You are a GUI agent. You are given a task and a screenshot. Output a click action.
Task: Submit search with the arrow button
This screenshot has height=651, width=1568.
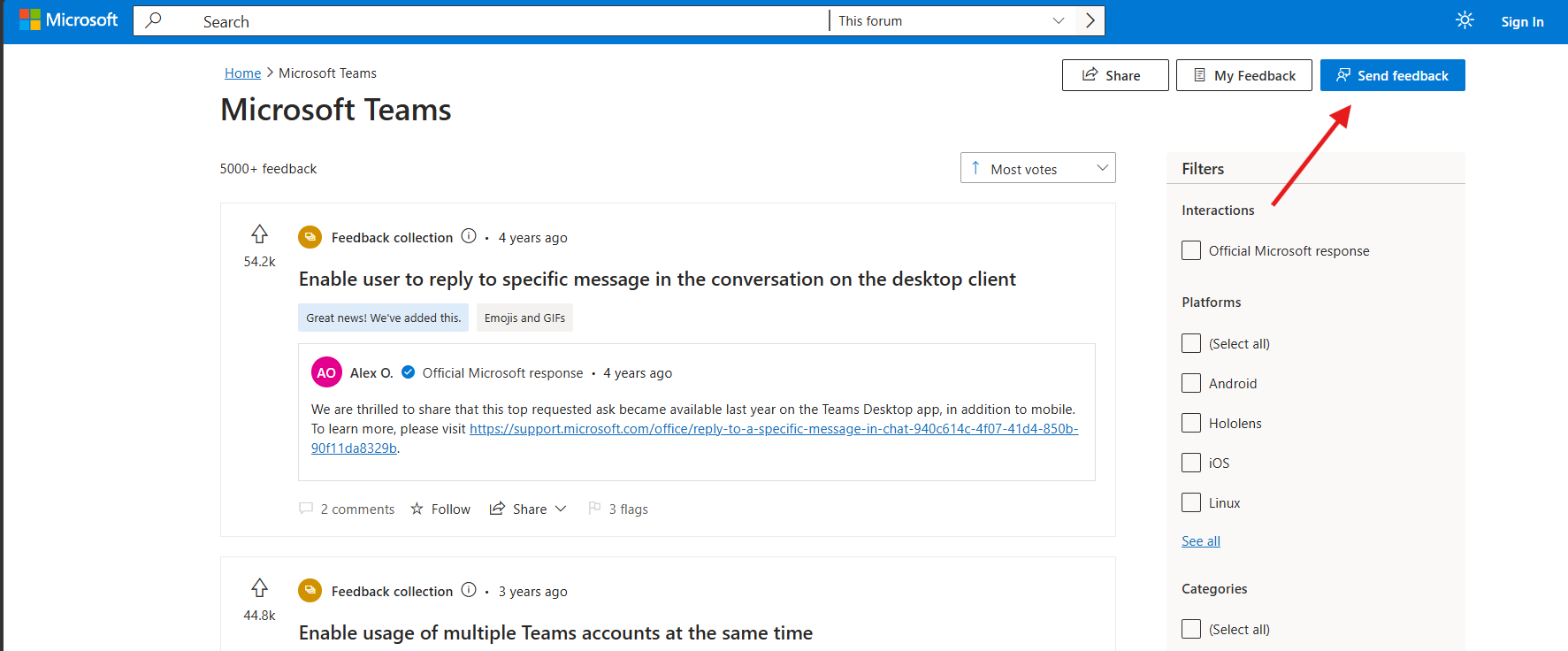click(1090, 20)
